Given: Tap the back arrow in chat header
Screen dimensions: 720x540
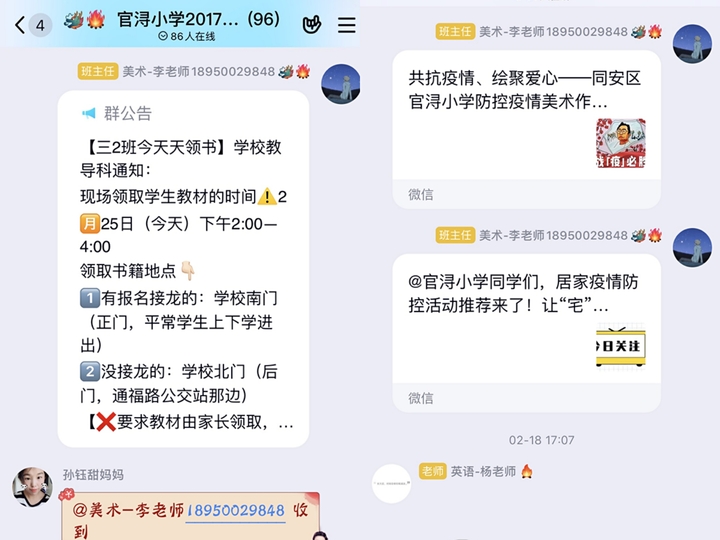Looking at the screenshot, I should pyautogui.click(x=19, y=25).
